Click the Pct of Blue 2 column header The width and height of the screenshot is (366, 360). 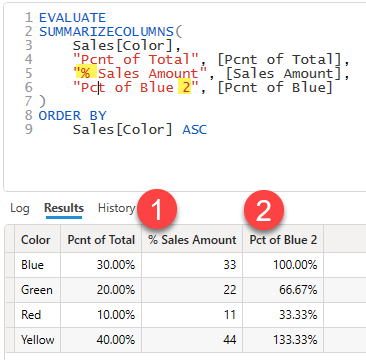[x=283, y=240]
